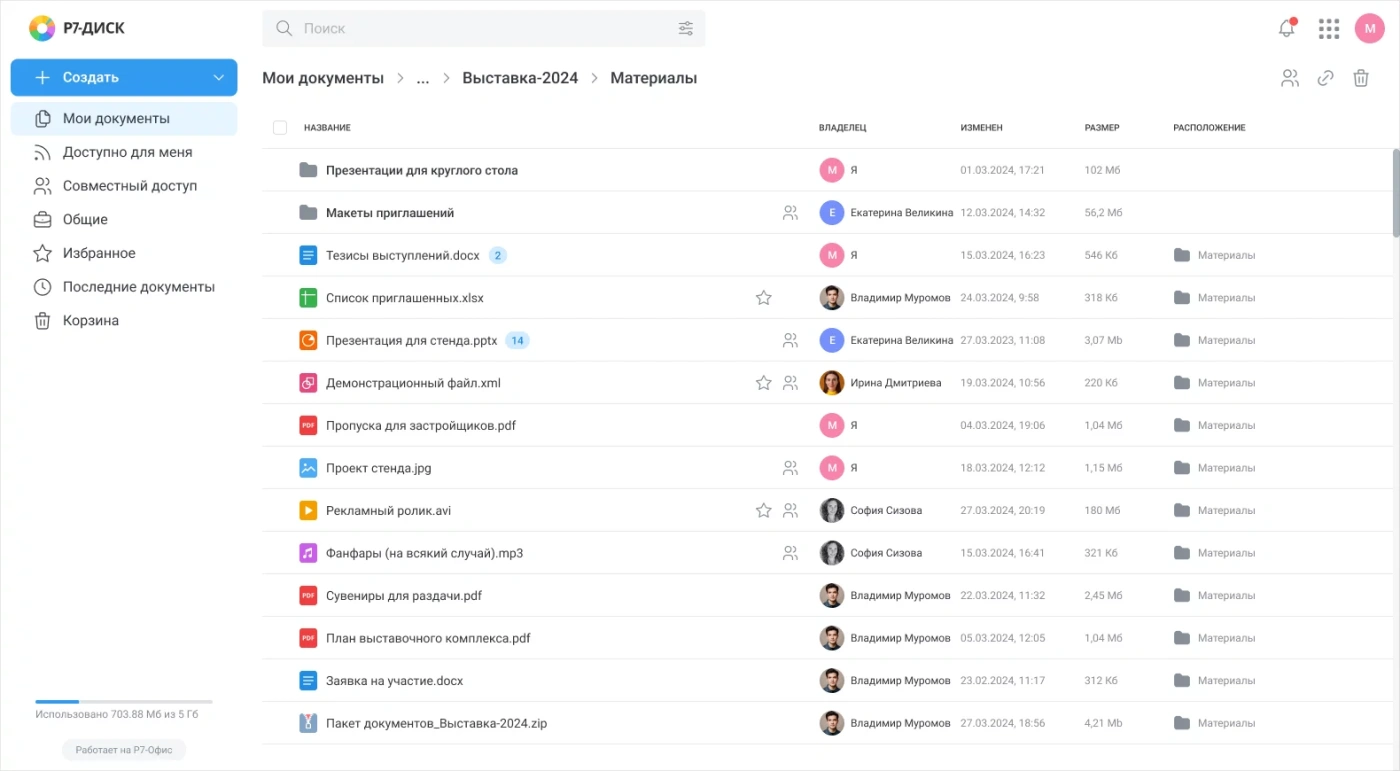The height and width of the screenshot is (771, 1400).
Task: Click the storage usage progress bar
Action: [x=124, y=702]
